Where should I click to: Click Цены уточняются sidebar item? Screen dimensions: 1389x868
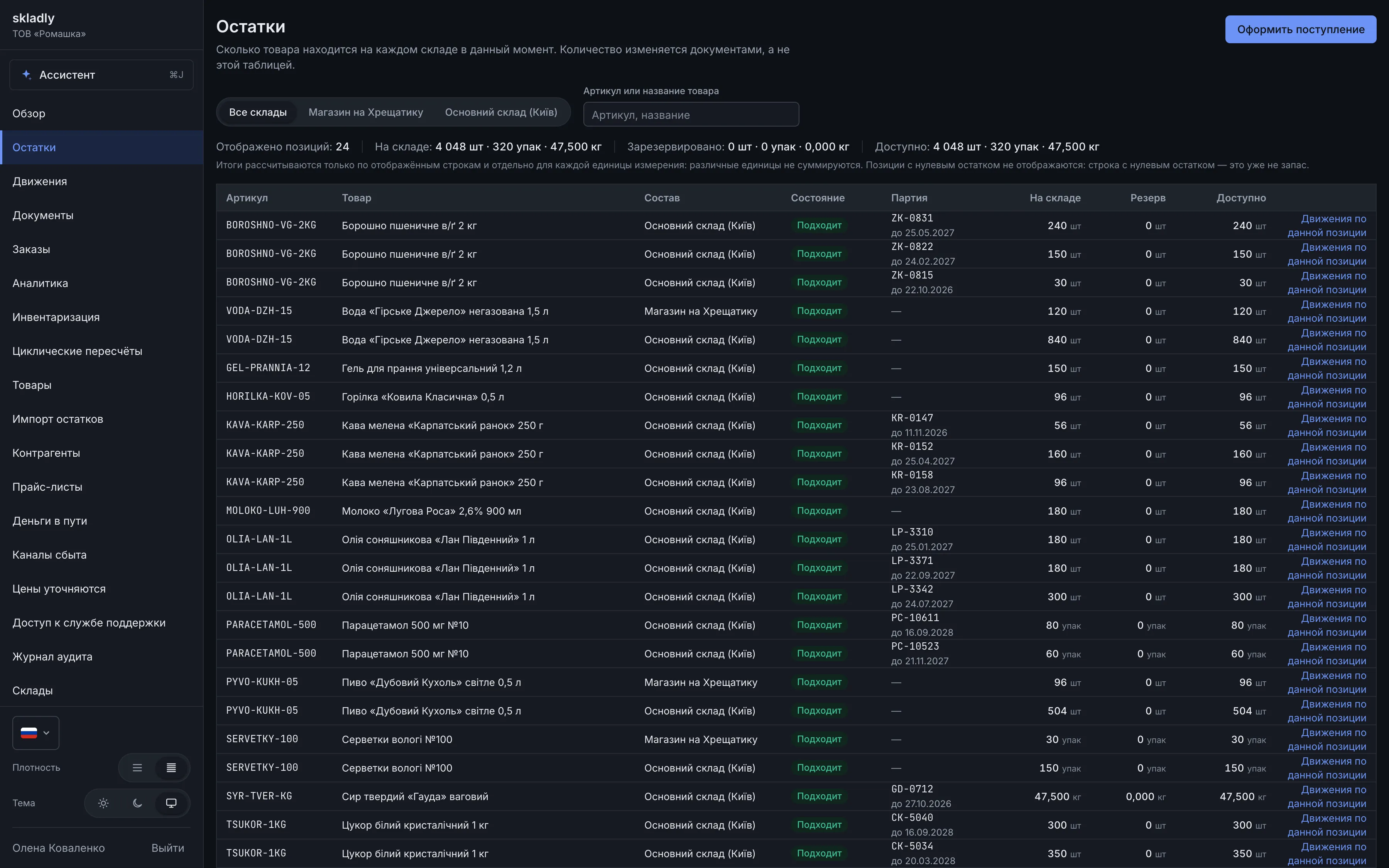point(101,588)
